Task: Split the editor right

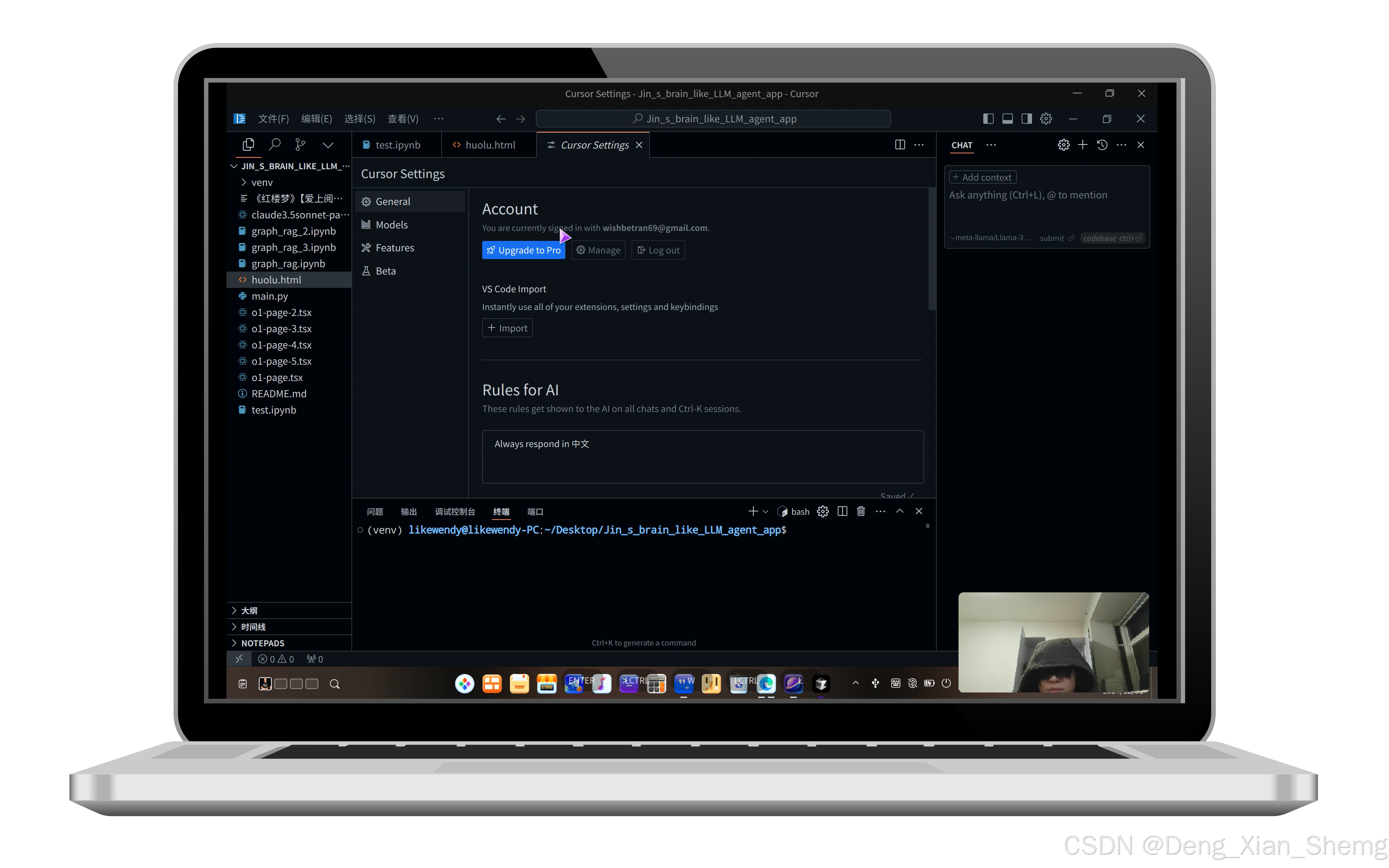Action: click(900, 145)
